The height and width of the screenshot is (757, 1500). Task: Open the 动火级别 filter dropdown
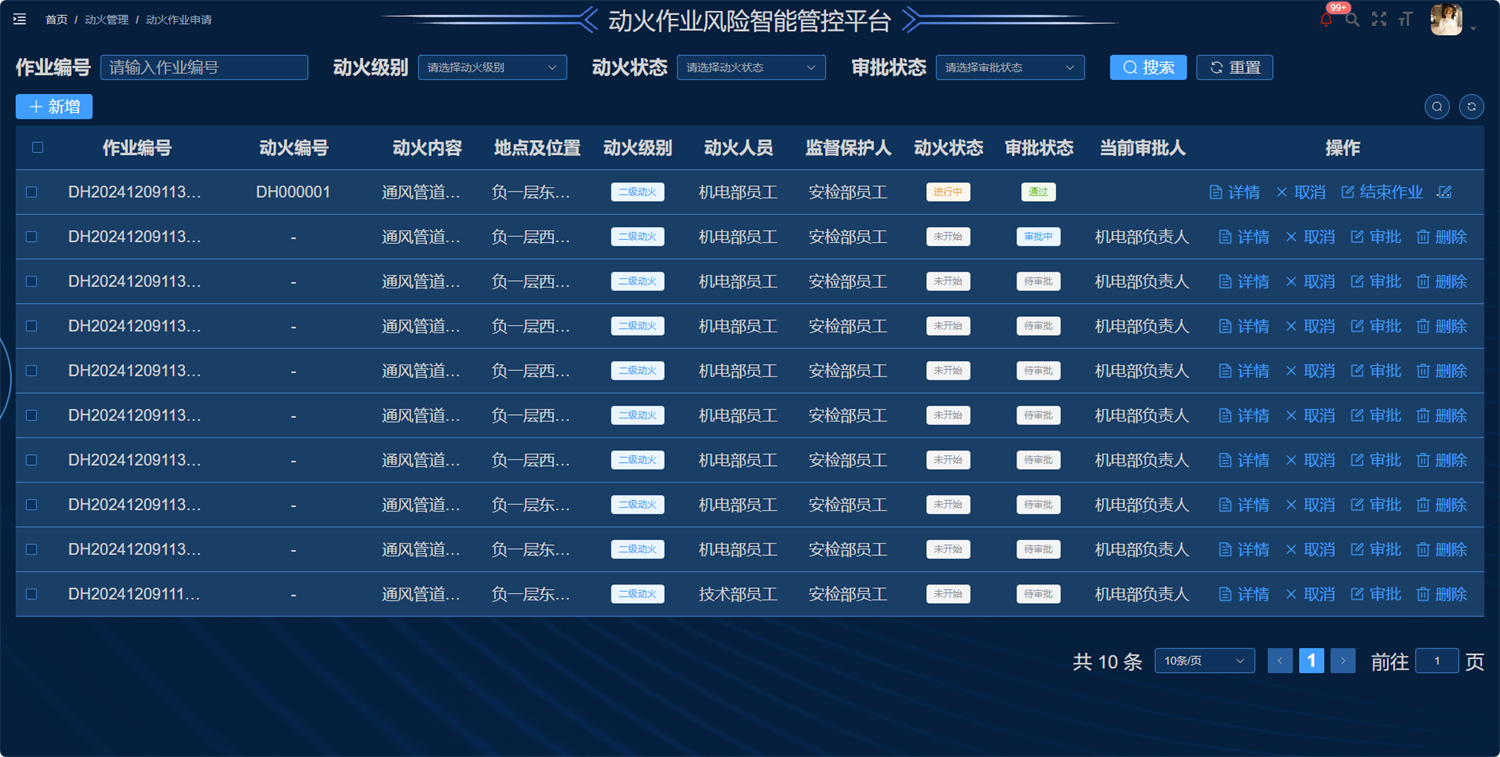click(492, 67)
